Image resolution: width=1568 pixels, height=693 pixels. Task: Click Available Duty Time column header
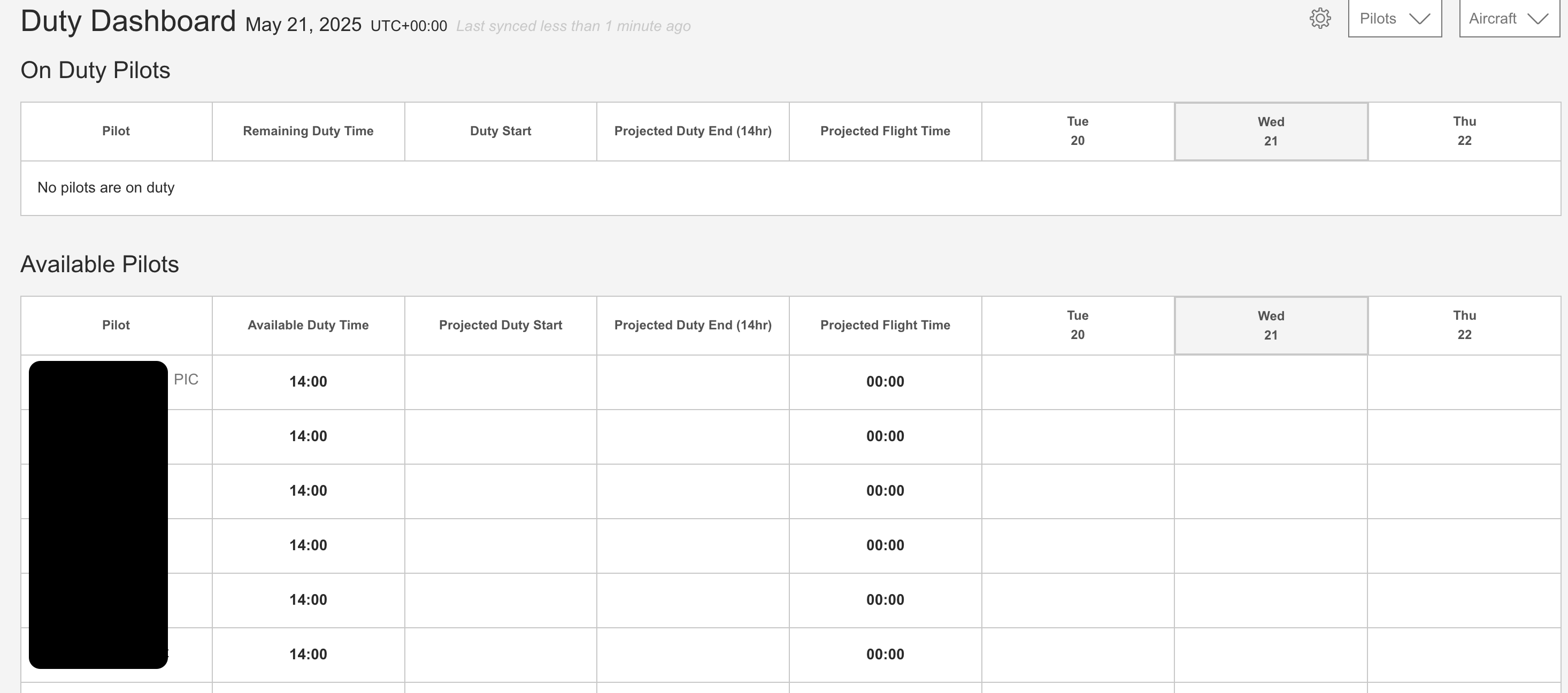308,325
